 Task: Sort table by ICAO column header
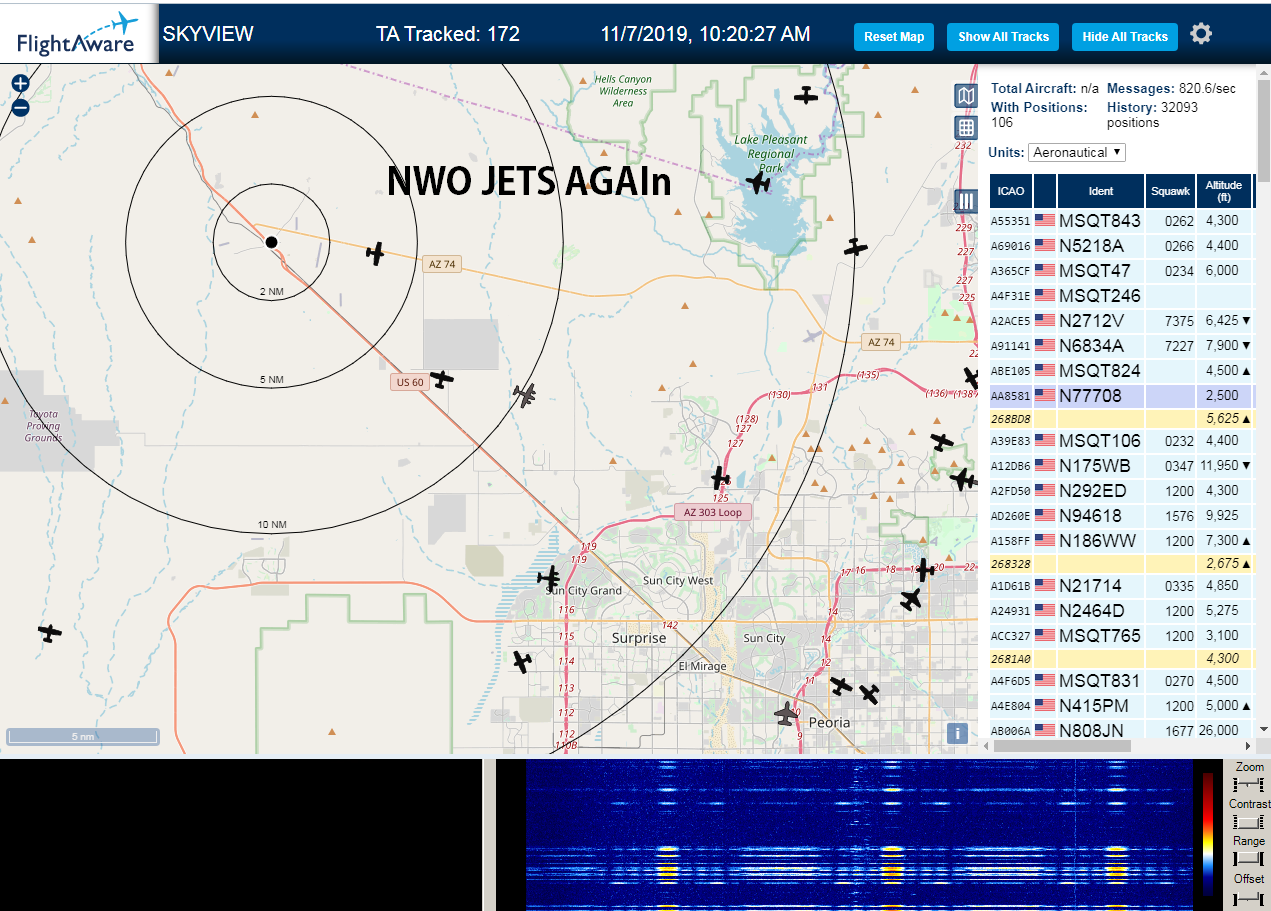click(x=1010, y=190)
